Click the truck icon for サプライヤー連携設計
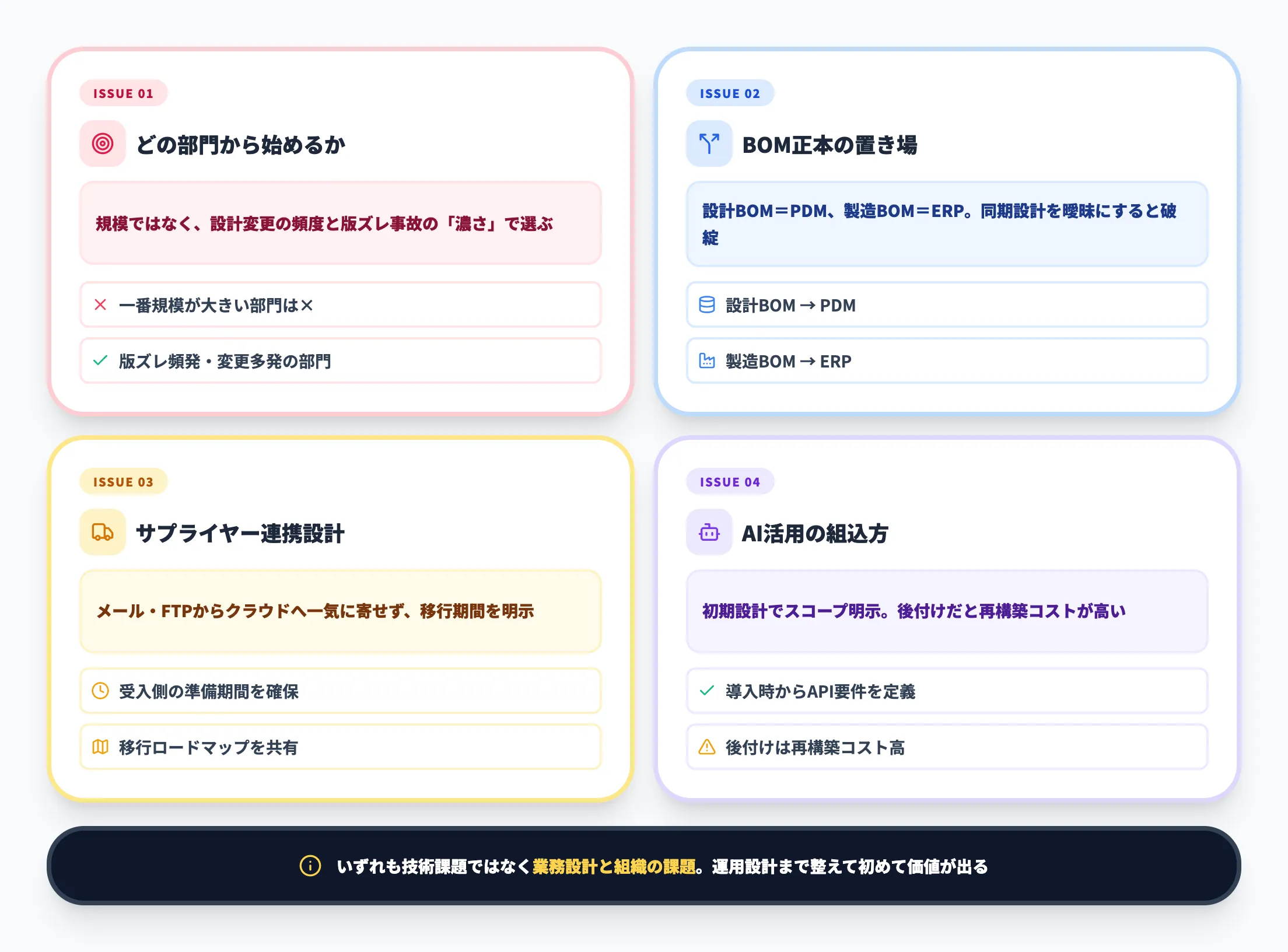1288x952 pixels. 102,532
